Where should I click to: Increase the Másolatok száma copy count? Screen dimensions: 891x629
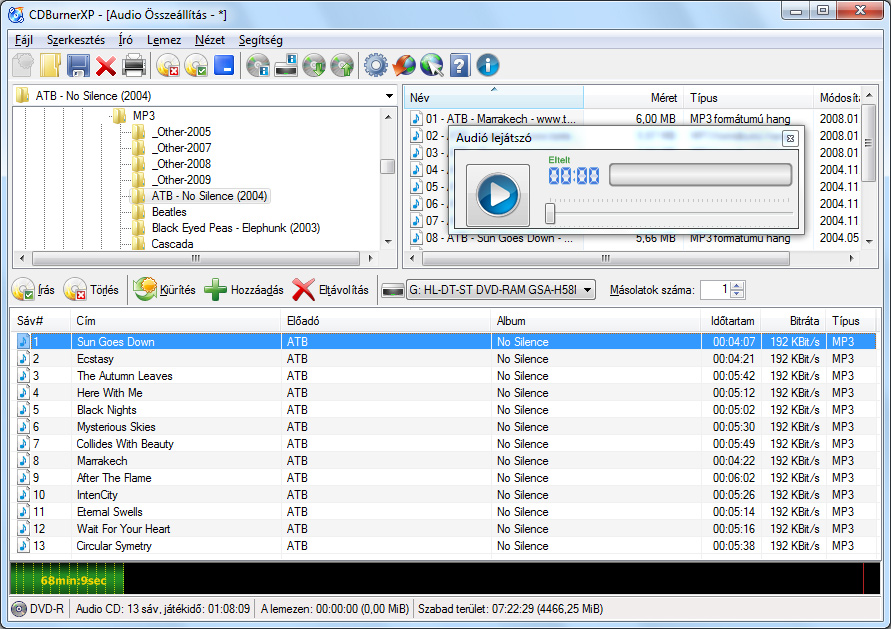coord(738,286)
